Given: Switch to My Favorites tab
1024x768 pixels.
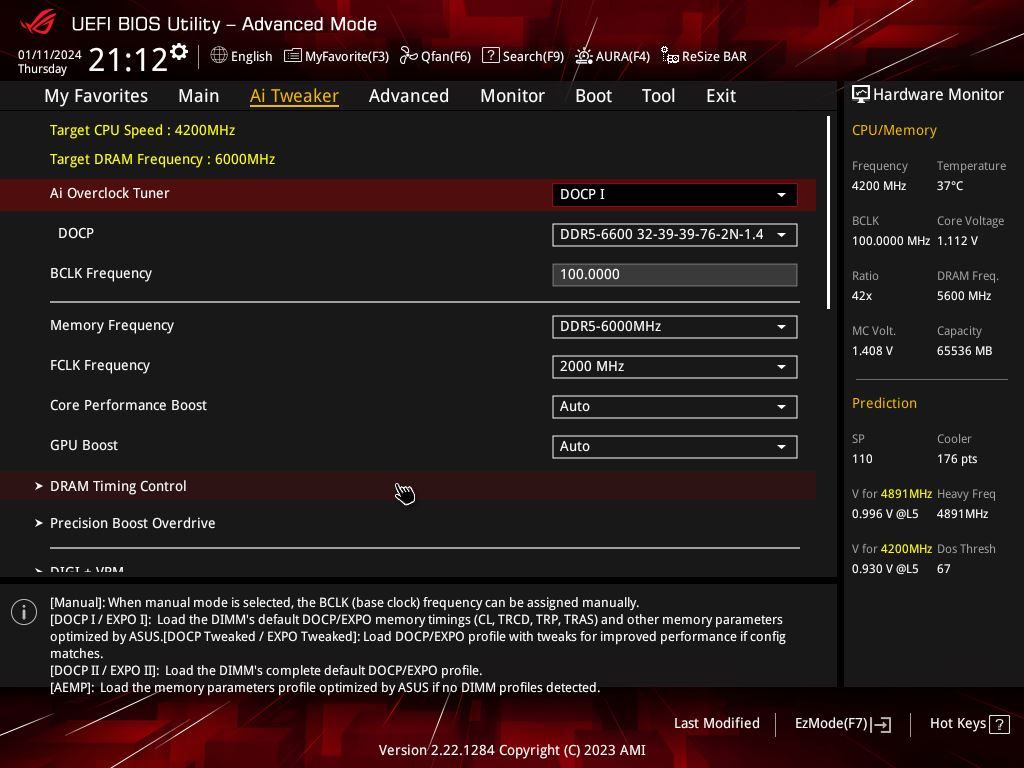Looking at the screenshot, I should (96, 96).
